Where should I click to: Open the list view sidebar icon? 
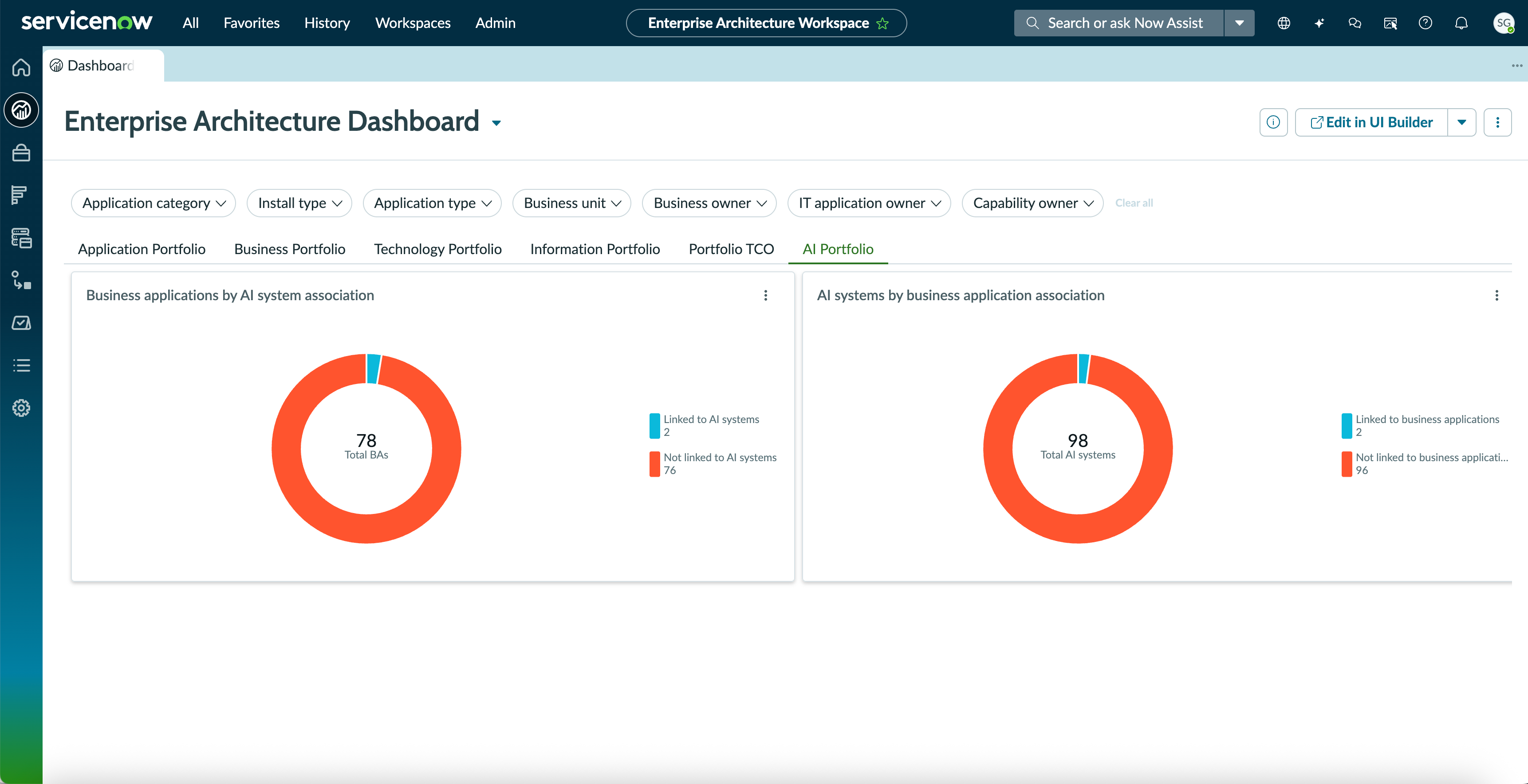(x=21, y=365)
